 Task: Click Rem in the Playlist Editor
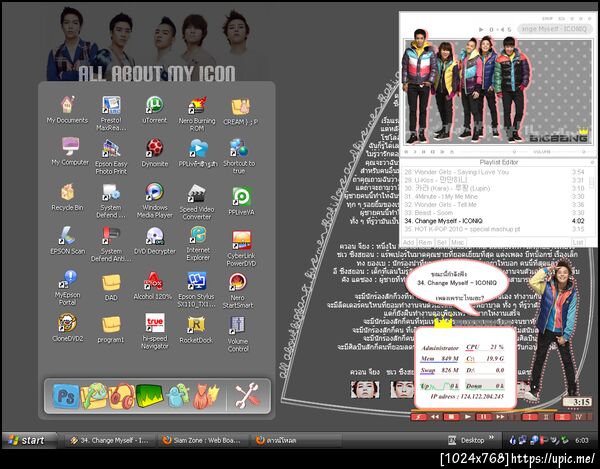[425, 243]
